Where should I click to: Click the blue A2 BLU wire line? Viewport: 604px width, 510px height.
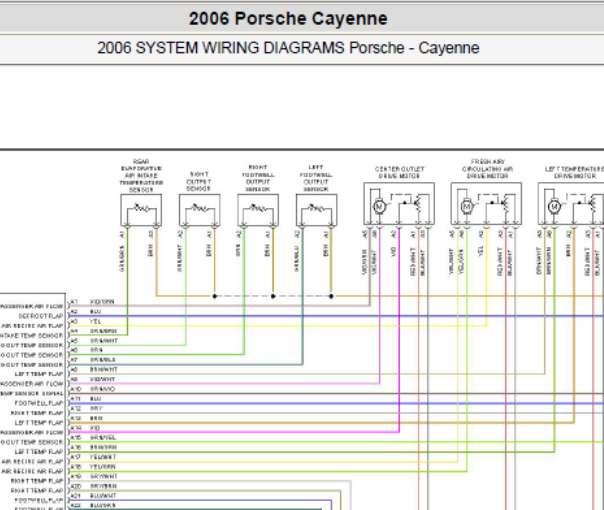point(336,316)
